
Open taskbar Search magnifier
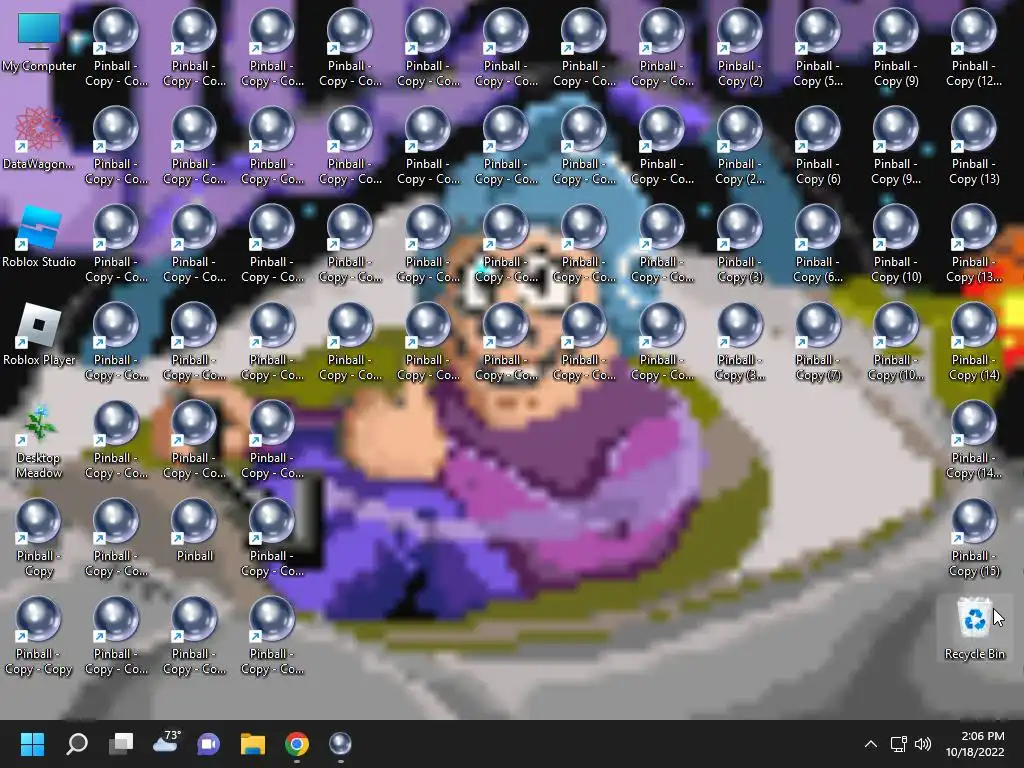76,743
